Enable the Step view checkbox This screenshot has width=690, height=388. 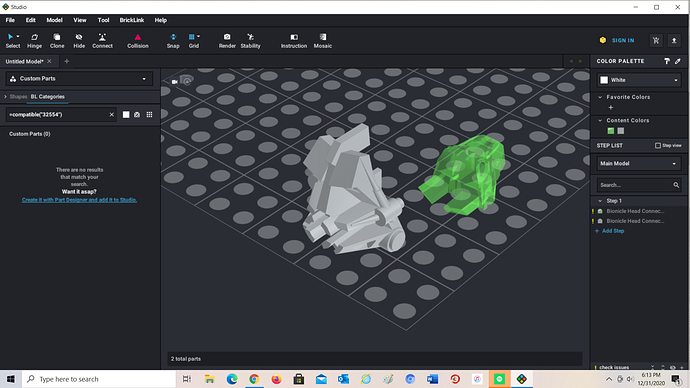(658, 146)
